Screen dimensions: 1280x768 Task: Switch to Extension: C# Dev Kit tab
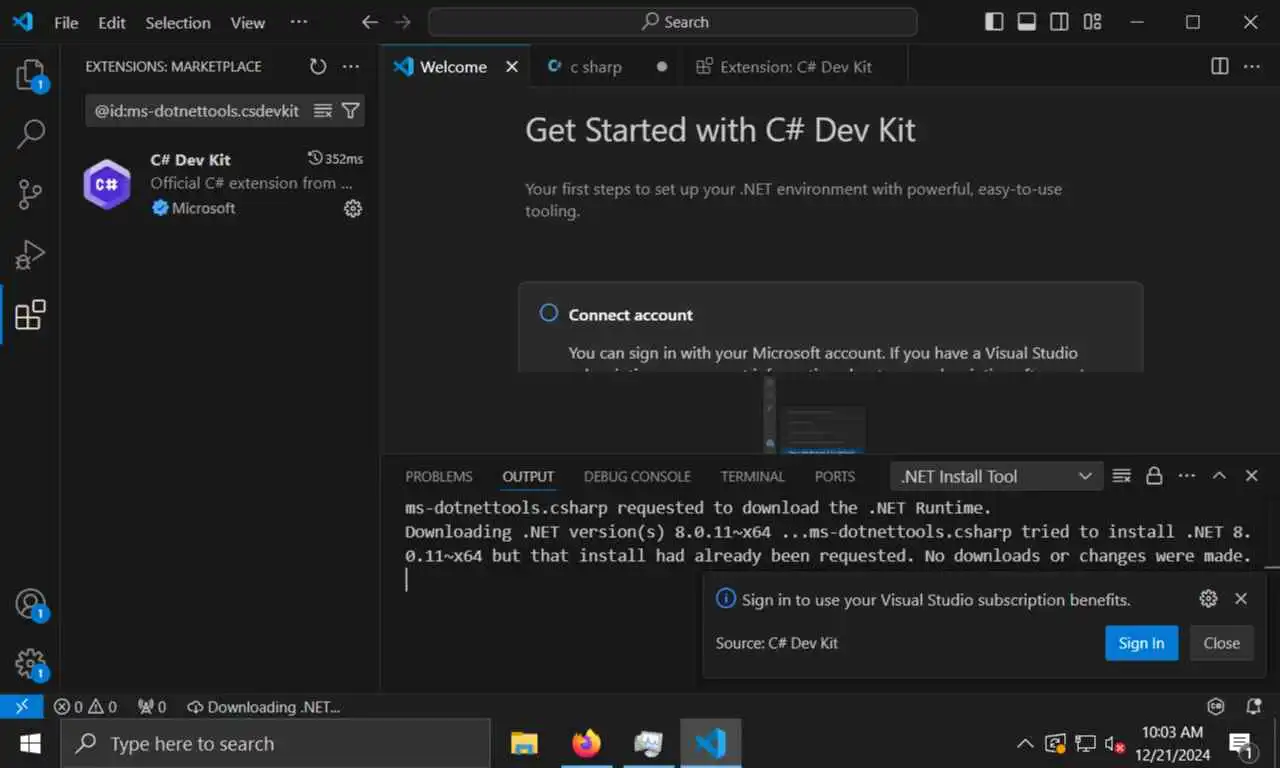795,67
